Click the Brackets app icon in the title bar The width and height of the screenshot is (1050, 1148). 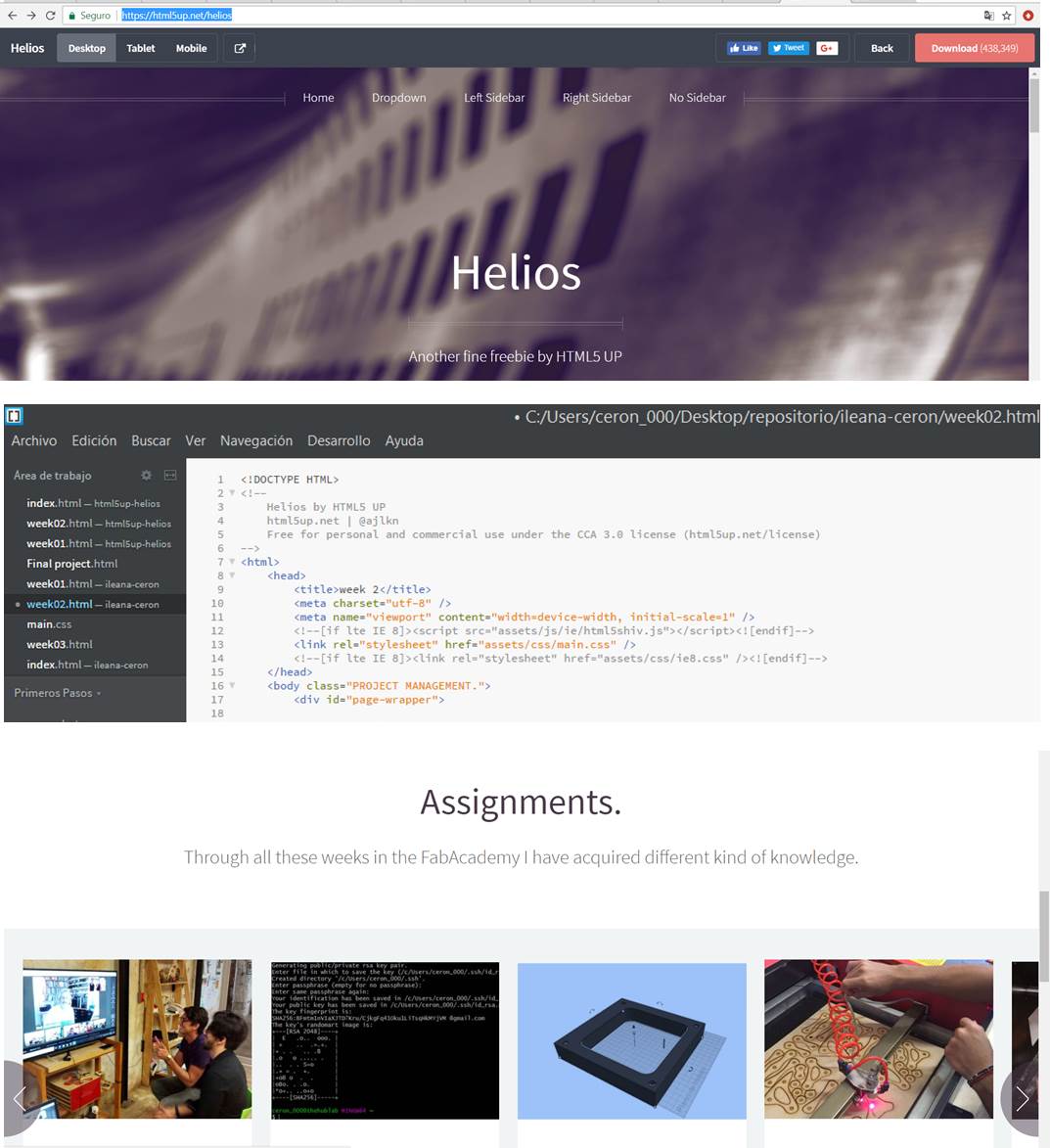(14, 417)
